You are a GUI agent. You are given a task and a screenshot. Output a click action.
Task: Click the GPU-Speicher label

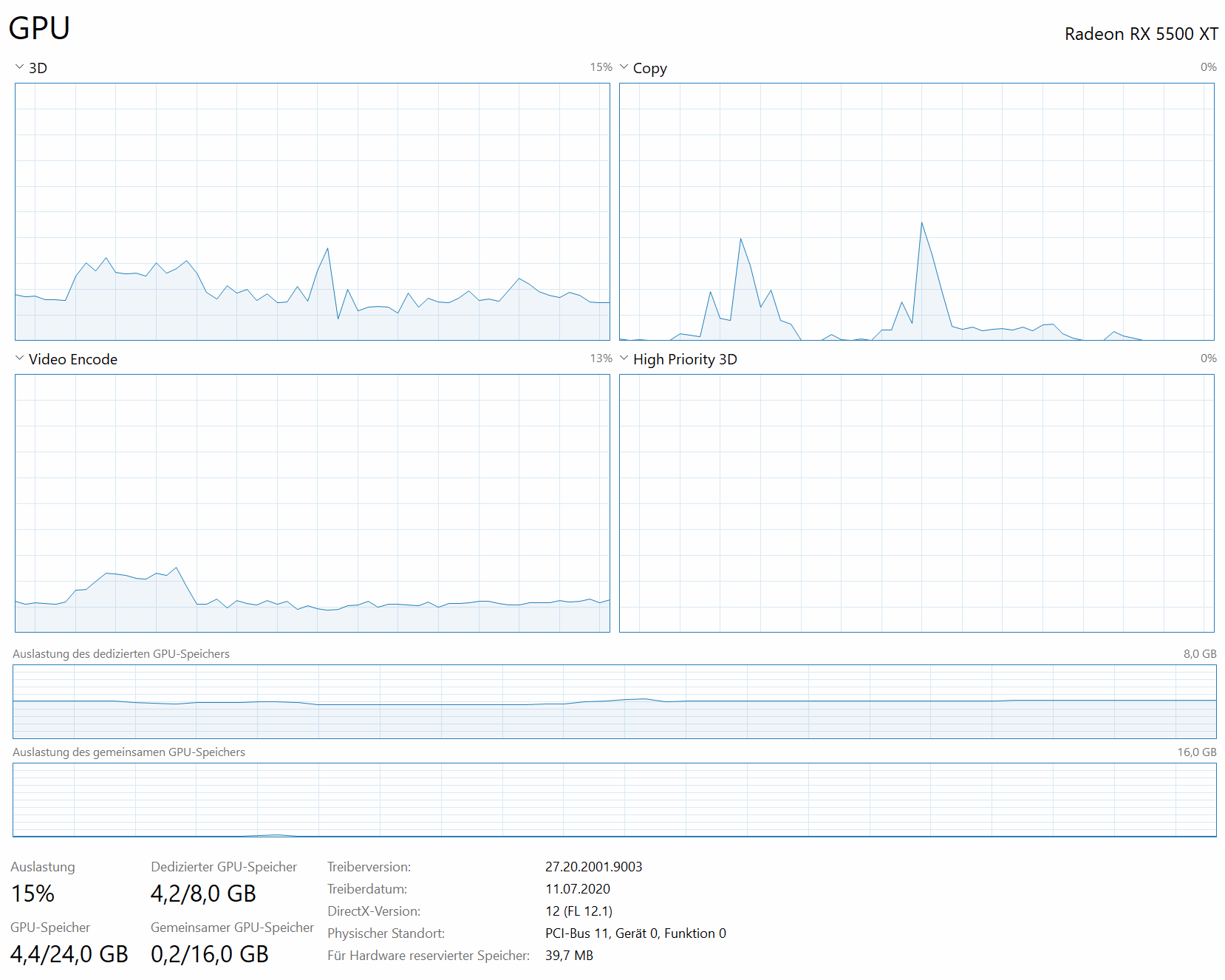point(50,928)
